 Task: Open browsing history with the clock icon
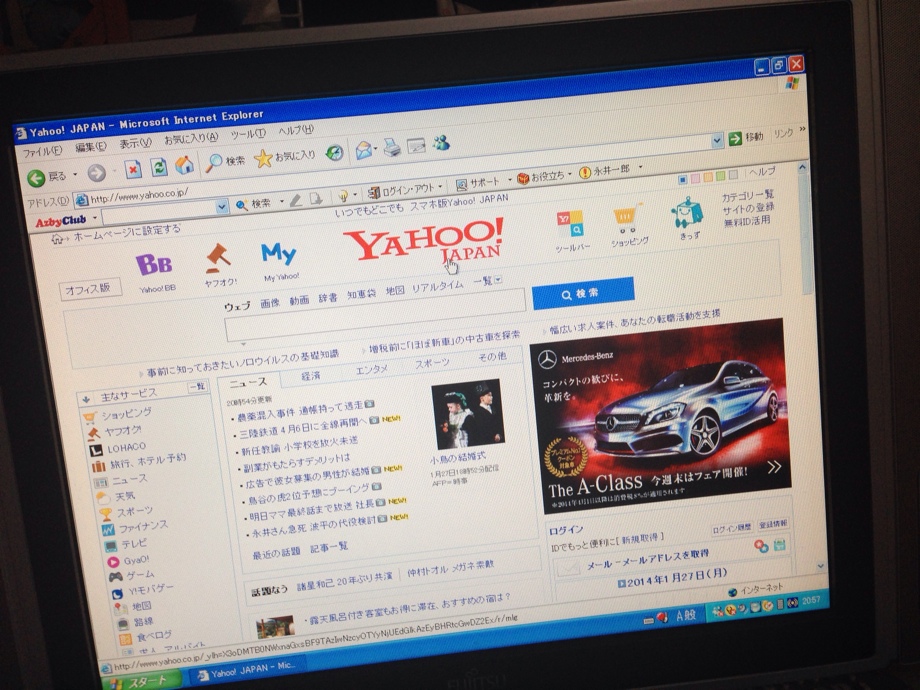point(334,153)
